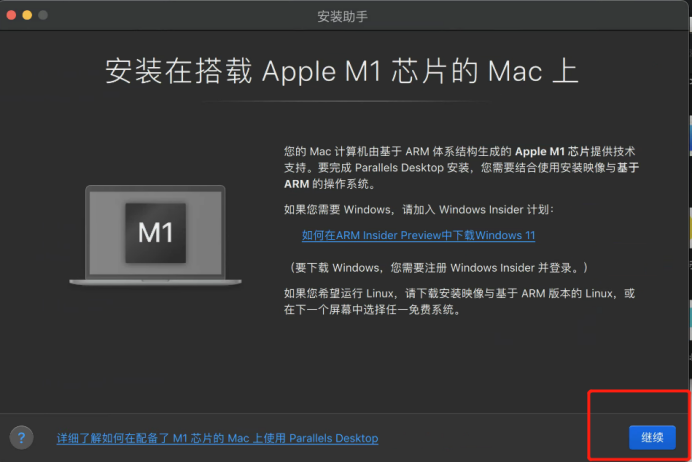Click the 安装助手 window title

point(342,17)
